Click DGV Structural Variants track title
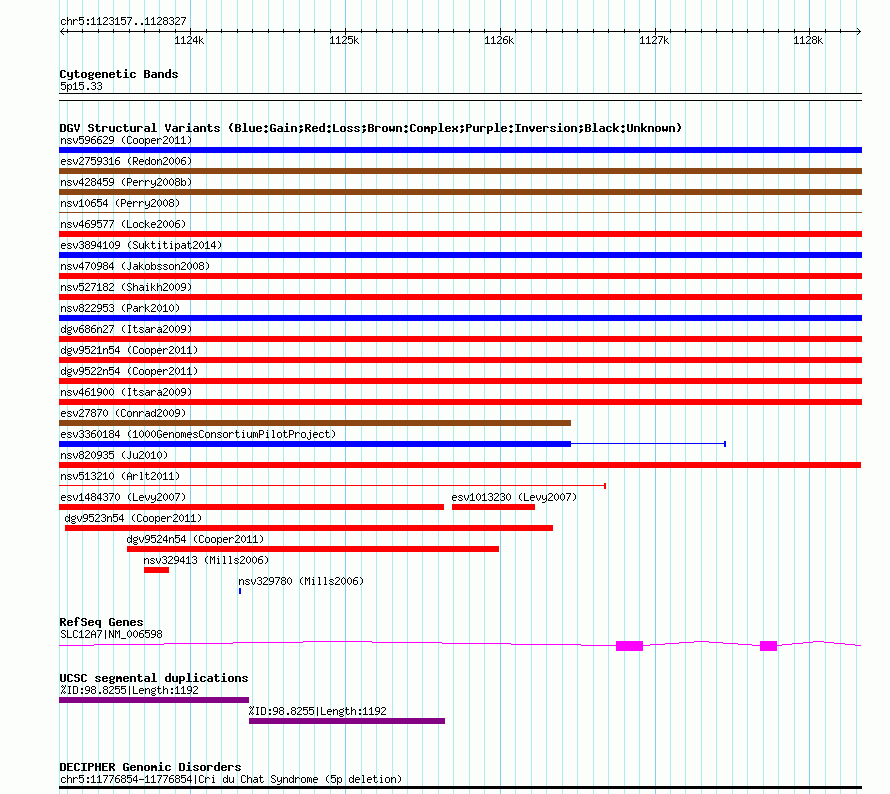This screenshot has width=890, height=794. [x=371, y=128]
